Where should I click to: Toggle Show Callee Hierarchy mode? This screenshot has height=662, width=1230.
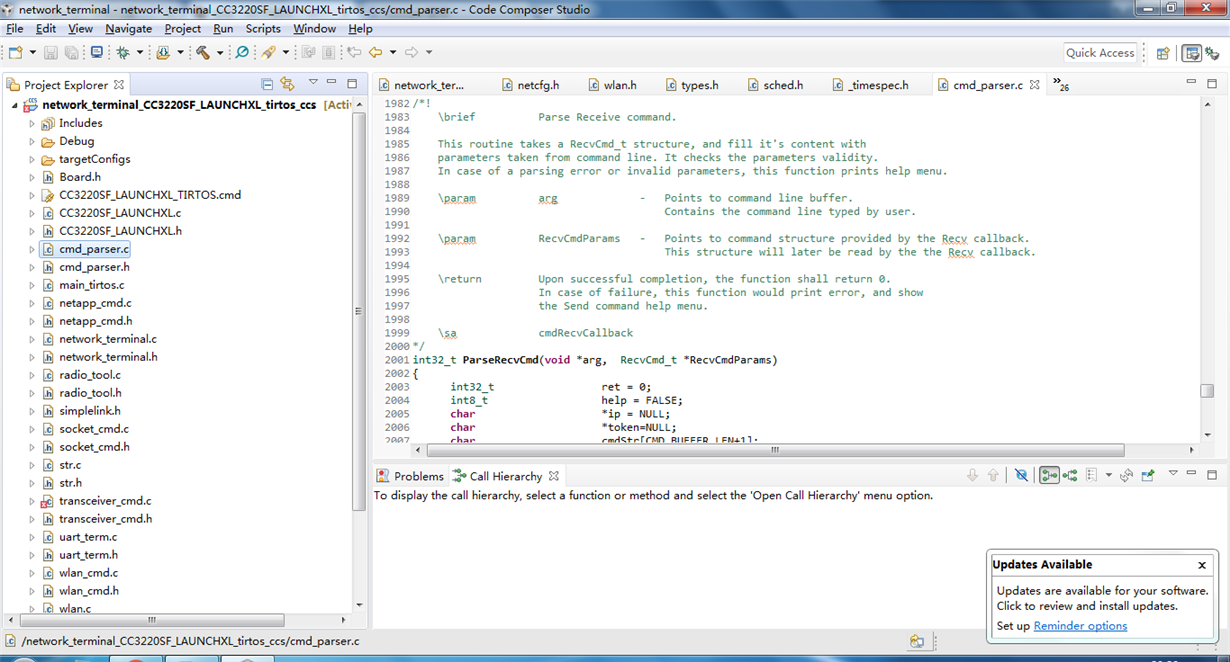(1070, 475)
